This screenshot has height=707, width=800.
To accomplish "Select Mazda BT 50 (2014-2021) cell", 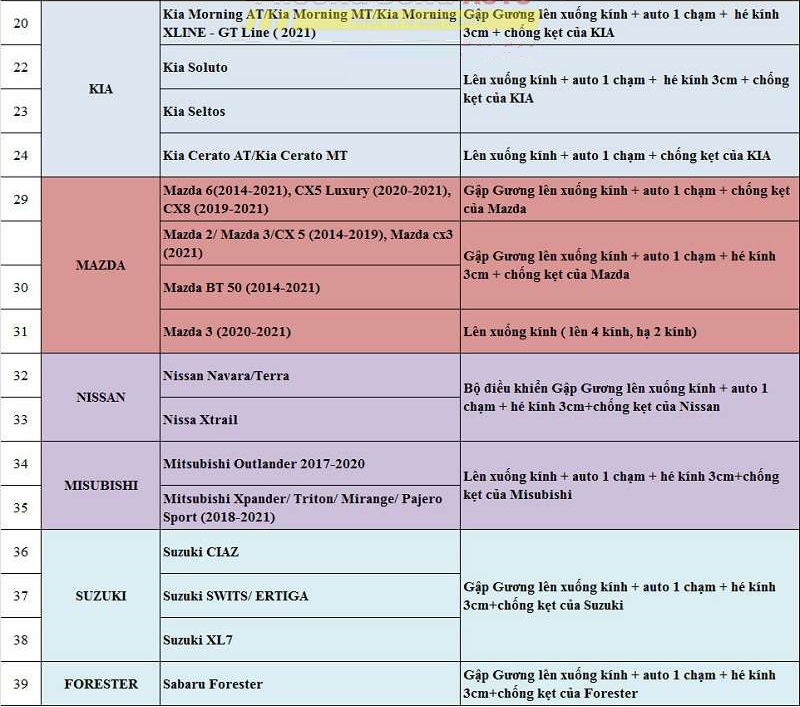I will click(310, 287).
